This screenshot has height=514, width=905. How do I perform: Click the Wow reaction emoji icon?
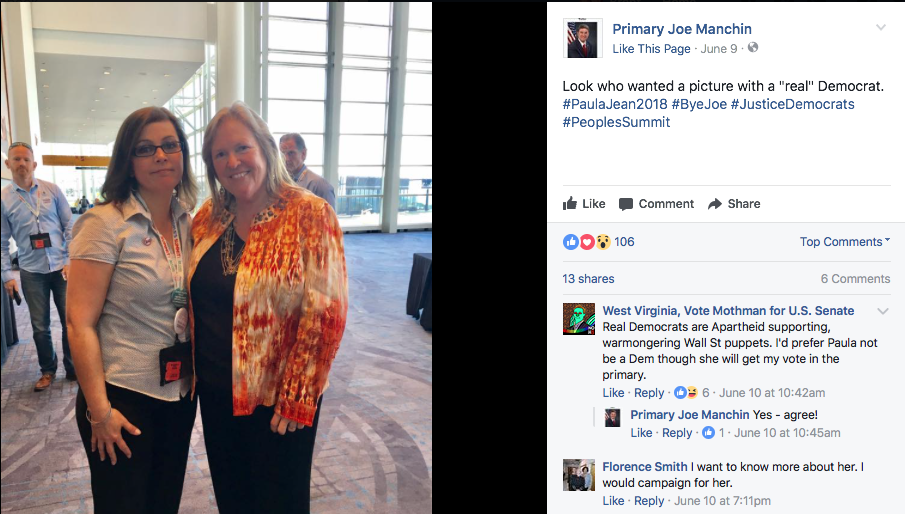point(603,242)
